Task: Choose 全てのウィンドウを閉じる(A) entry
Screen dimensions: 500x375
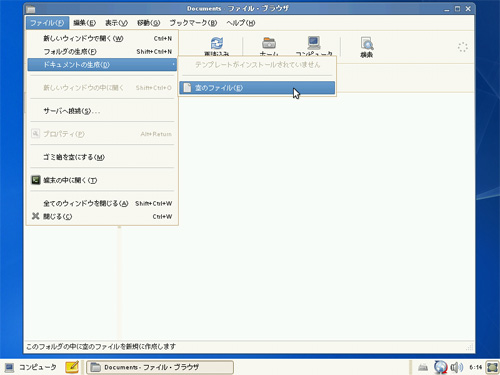Action: [102, 203]
